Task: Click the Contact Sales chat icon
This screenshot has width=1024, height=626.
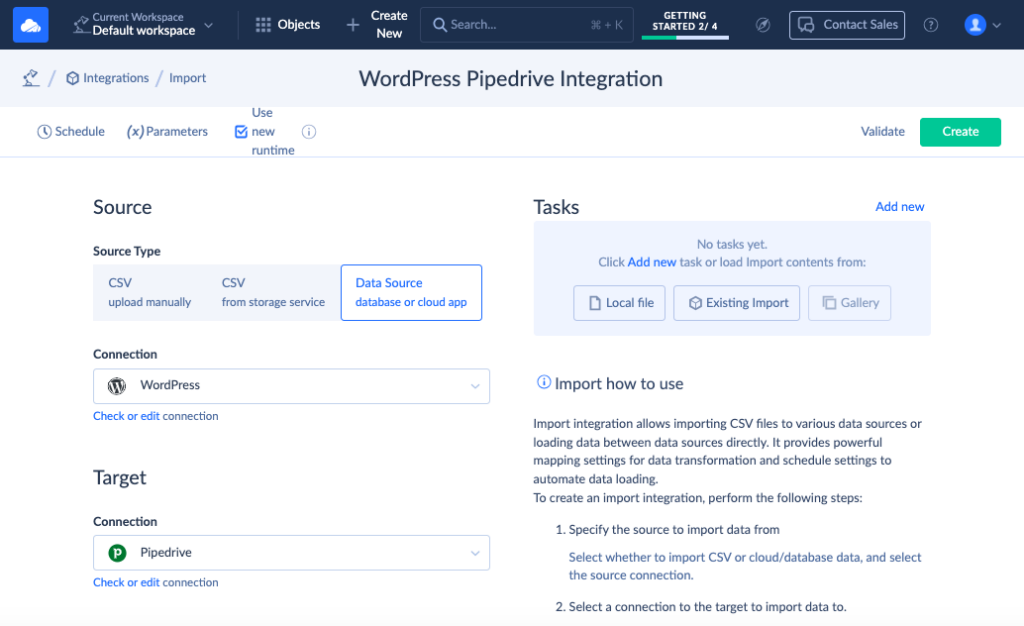Action: pos(806,25)
